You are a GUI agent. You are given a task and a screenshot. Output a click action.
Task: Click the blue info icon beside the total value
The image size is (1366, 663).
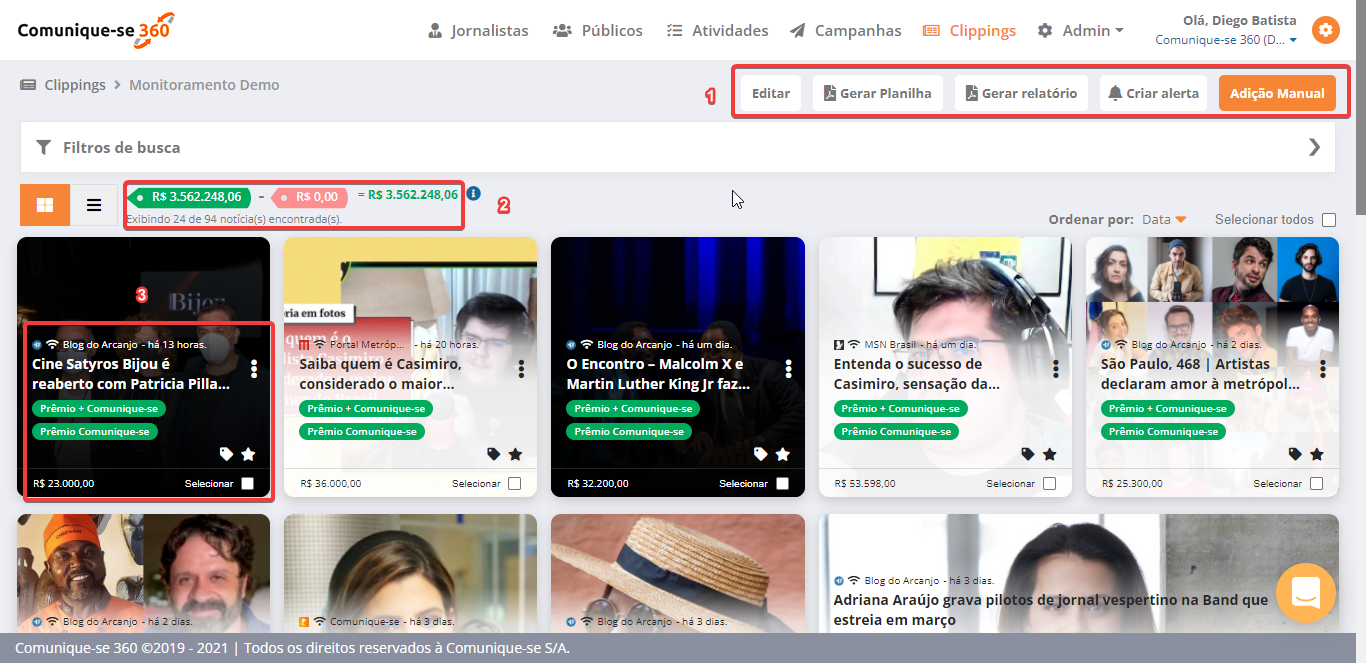pyautogui.click(x=474, y=194)
